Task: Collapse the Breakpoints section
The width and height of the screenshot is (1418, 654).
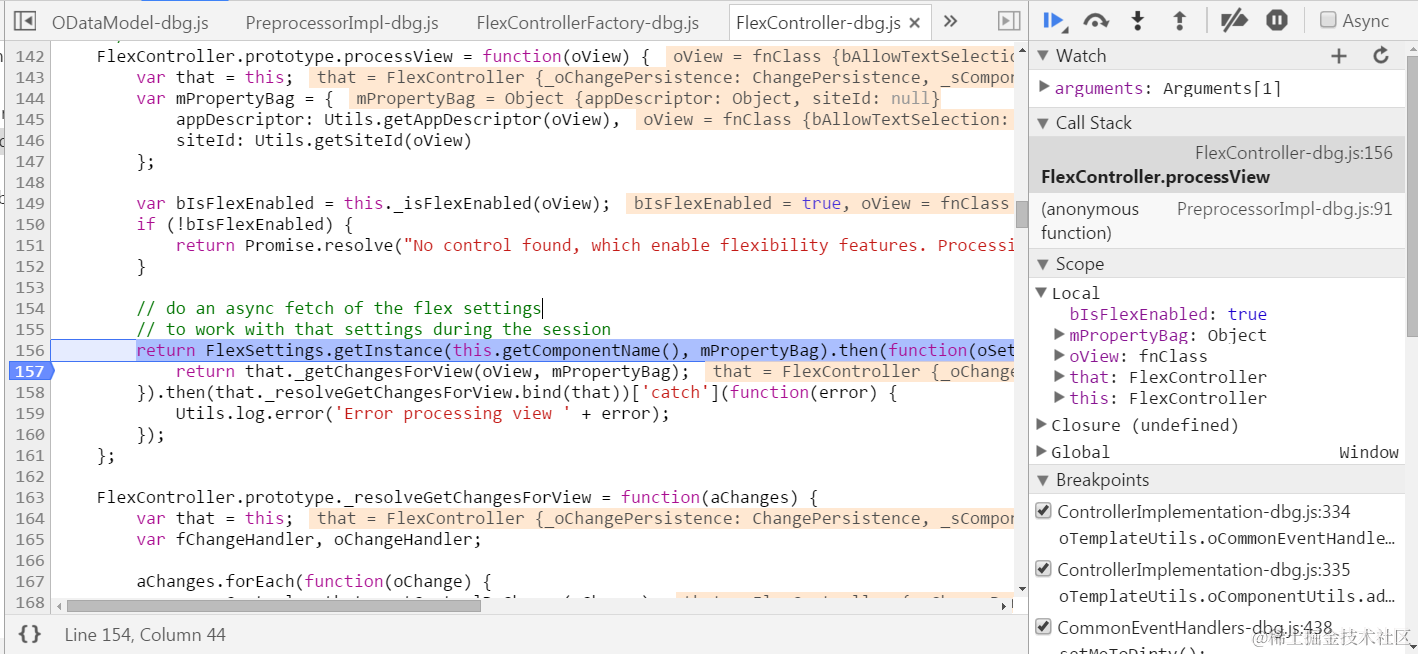Action: (x=1043, y=480)
